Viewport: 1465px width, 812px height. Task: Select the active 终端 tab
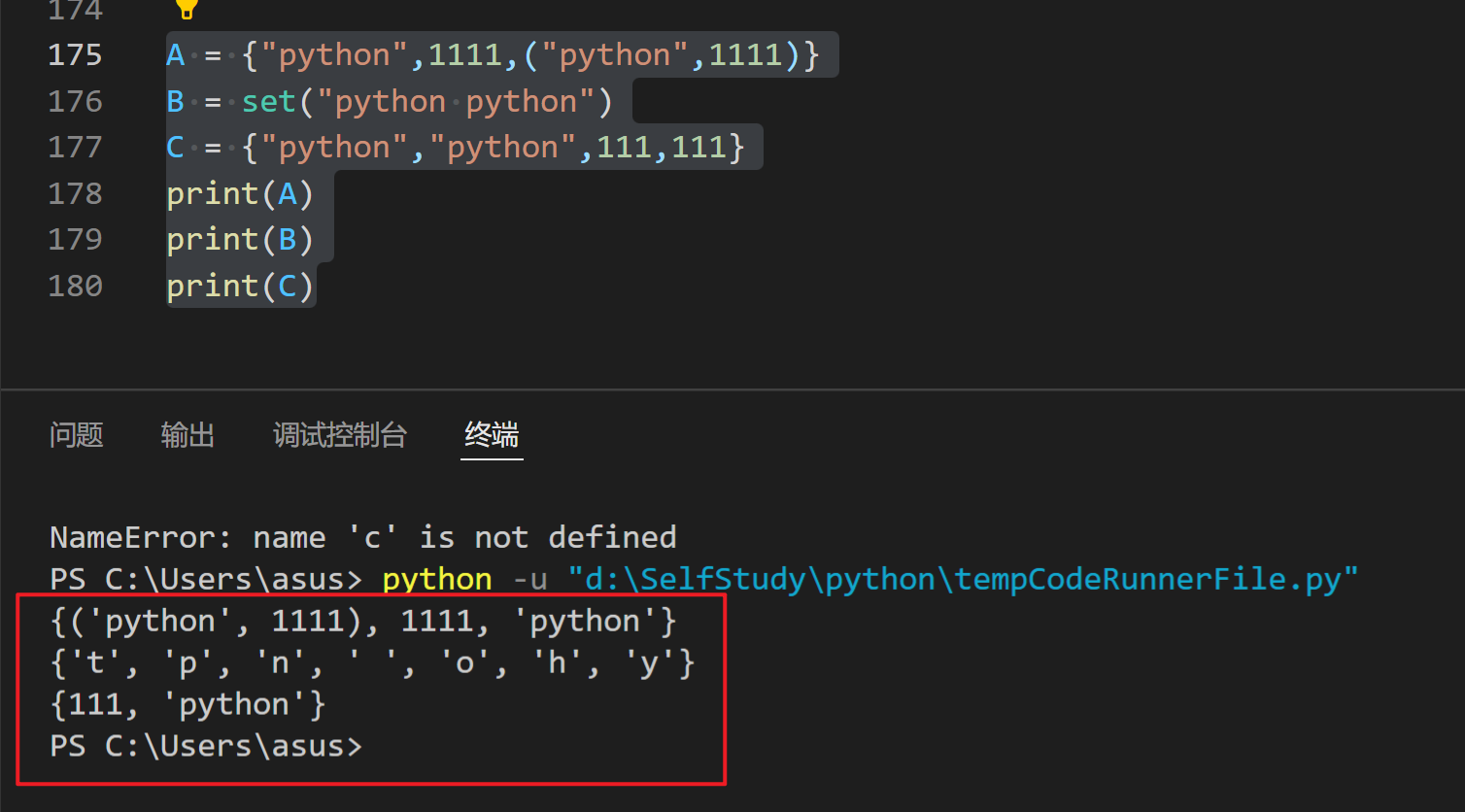(x=492, y=436)
